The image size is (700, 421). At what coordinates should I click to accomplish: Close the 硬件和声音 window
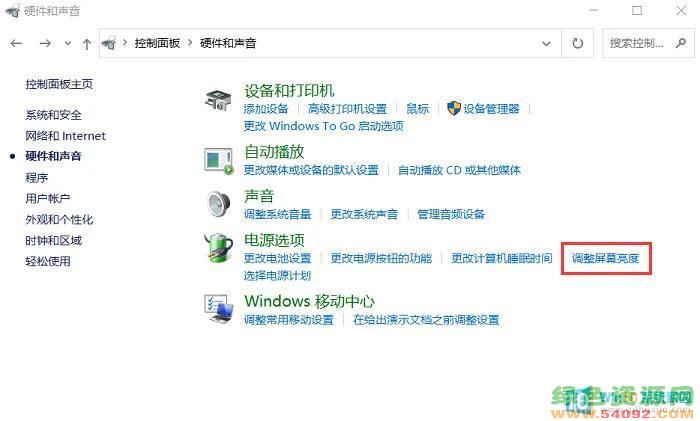[x=681, y=10]
